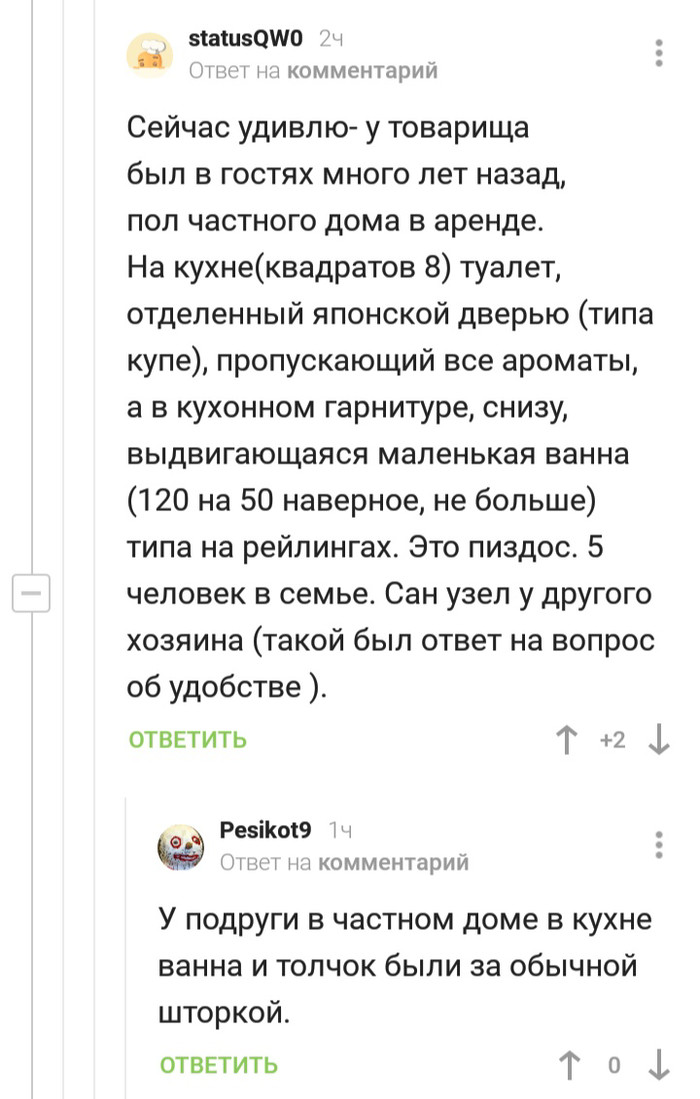Click the 2ч timestamp on statusQW0's comment
Screen dimensions: 700x1099
coord(331,39)
